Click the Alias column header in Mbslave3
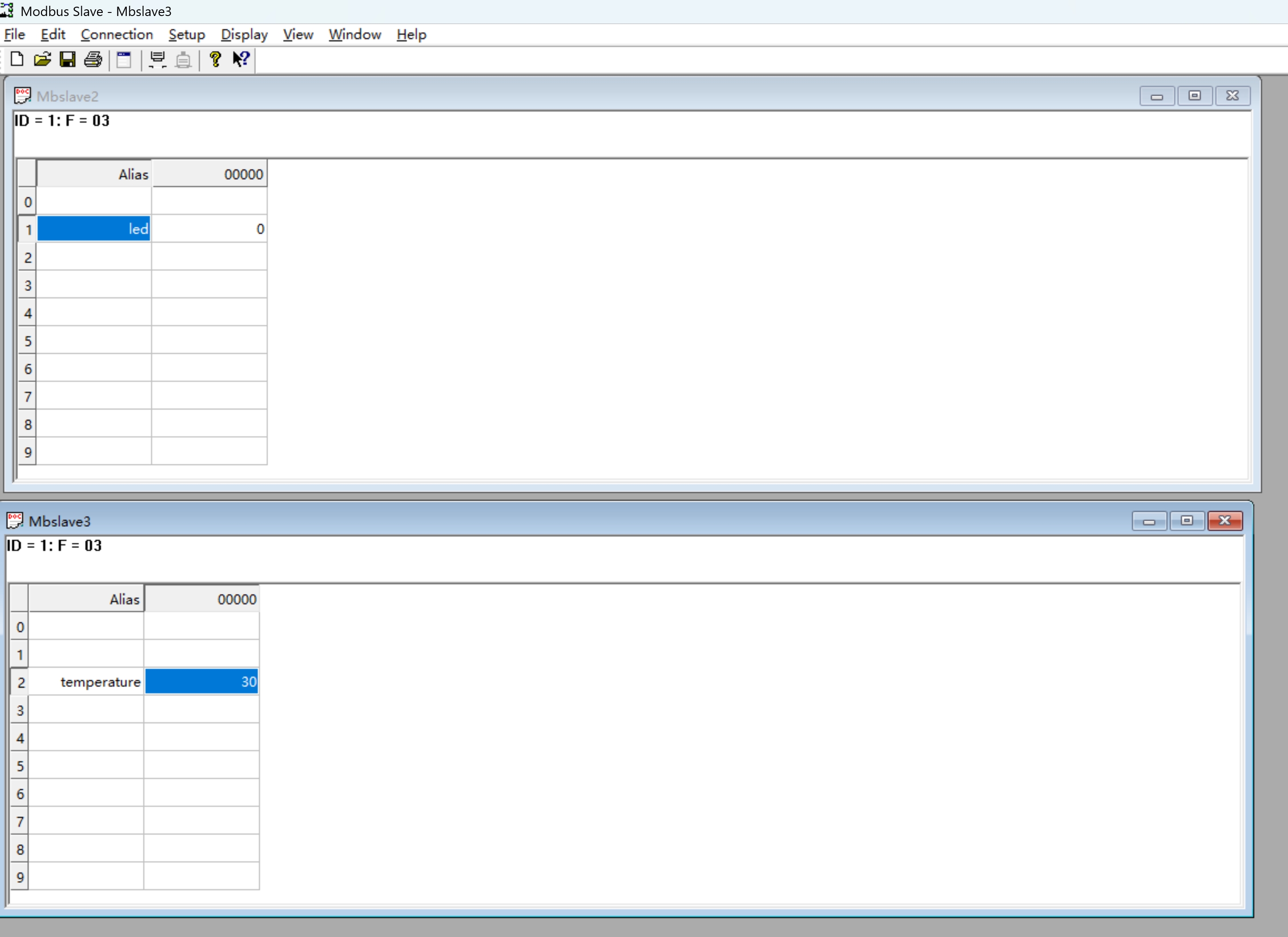 (86, 599)
